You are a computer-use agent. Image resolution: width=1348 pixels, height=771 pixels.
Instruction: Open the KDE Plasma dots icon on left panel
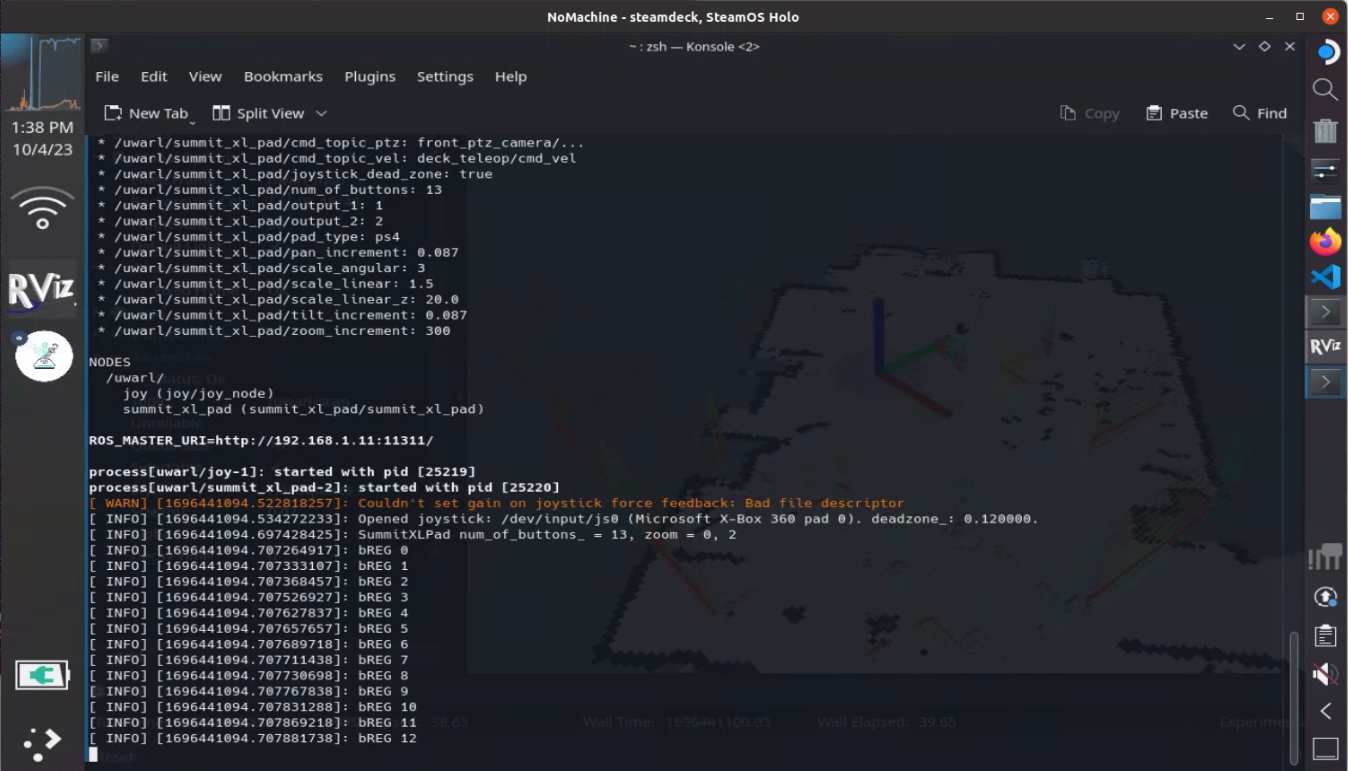tap(42, 742)
